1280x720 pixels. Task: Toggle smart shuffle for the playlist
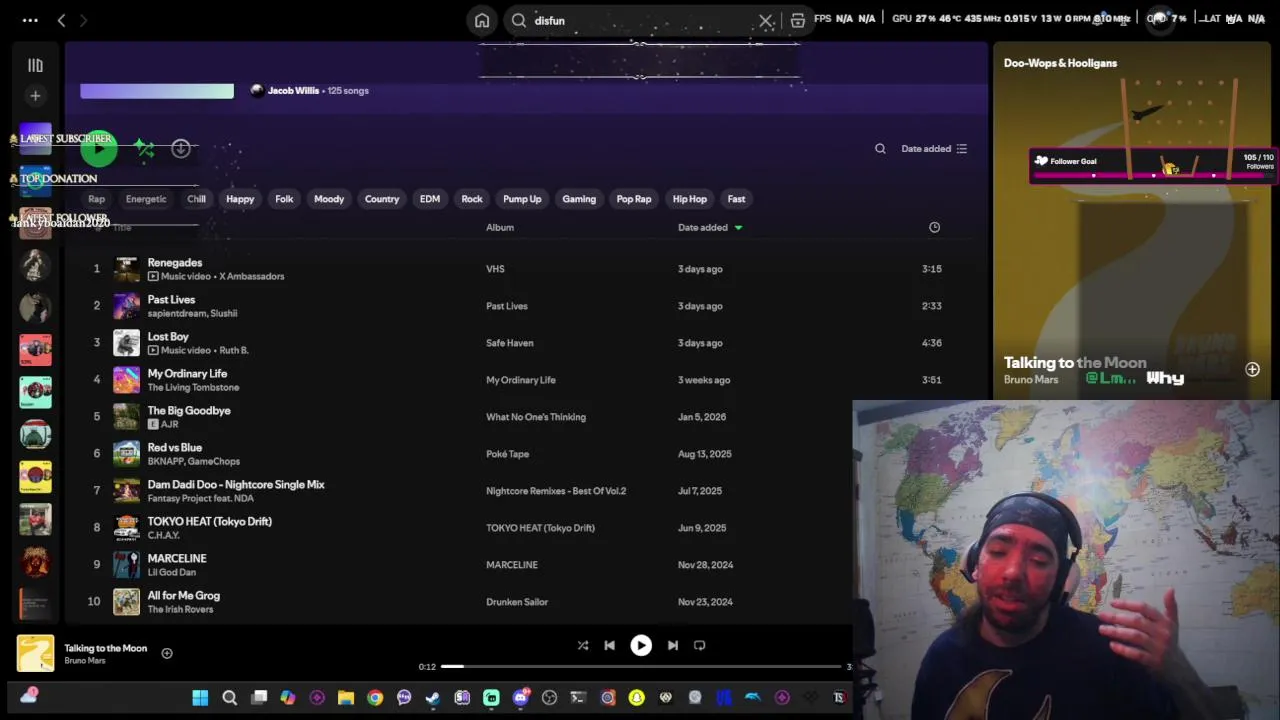pos(145,149)
